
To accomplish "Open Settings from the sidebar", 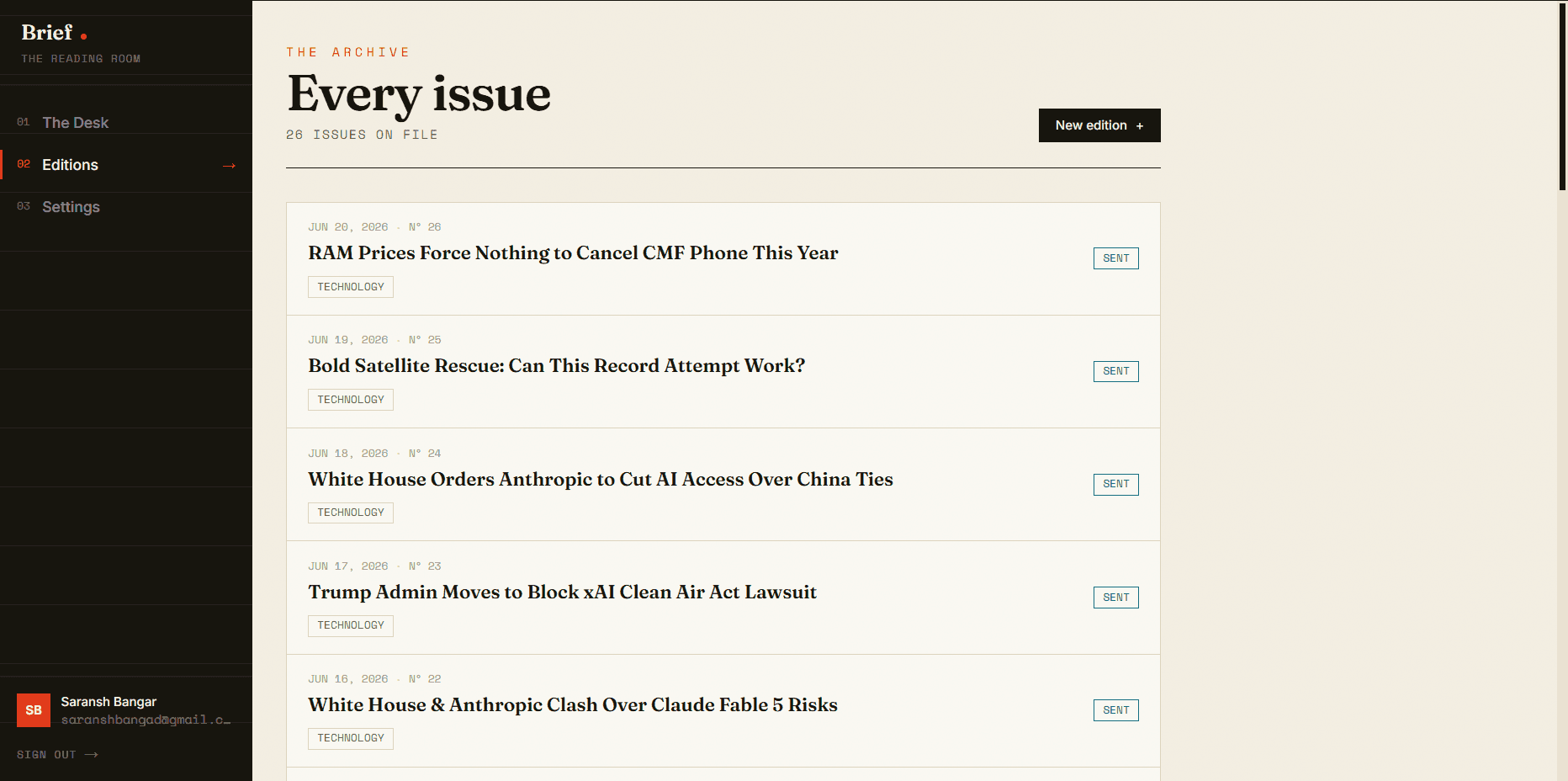I will pos(126,207).
